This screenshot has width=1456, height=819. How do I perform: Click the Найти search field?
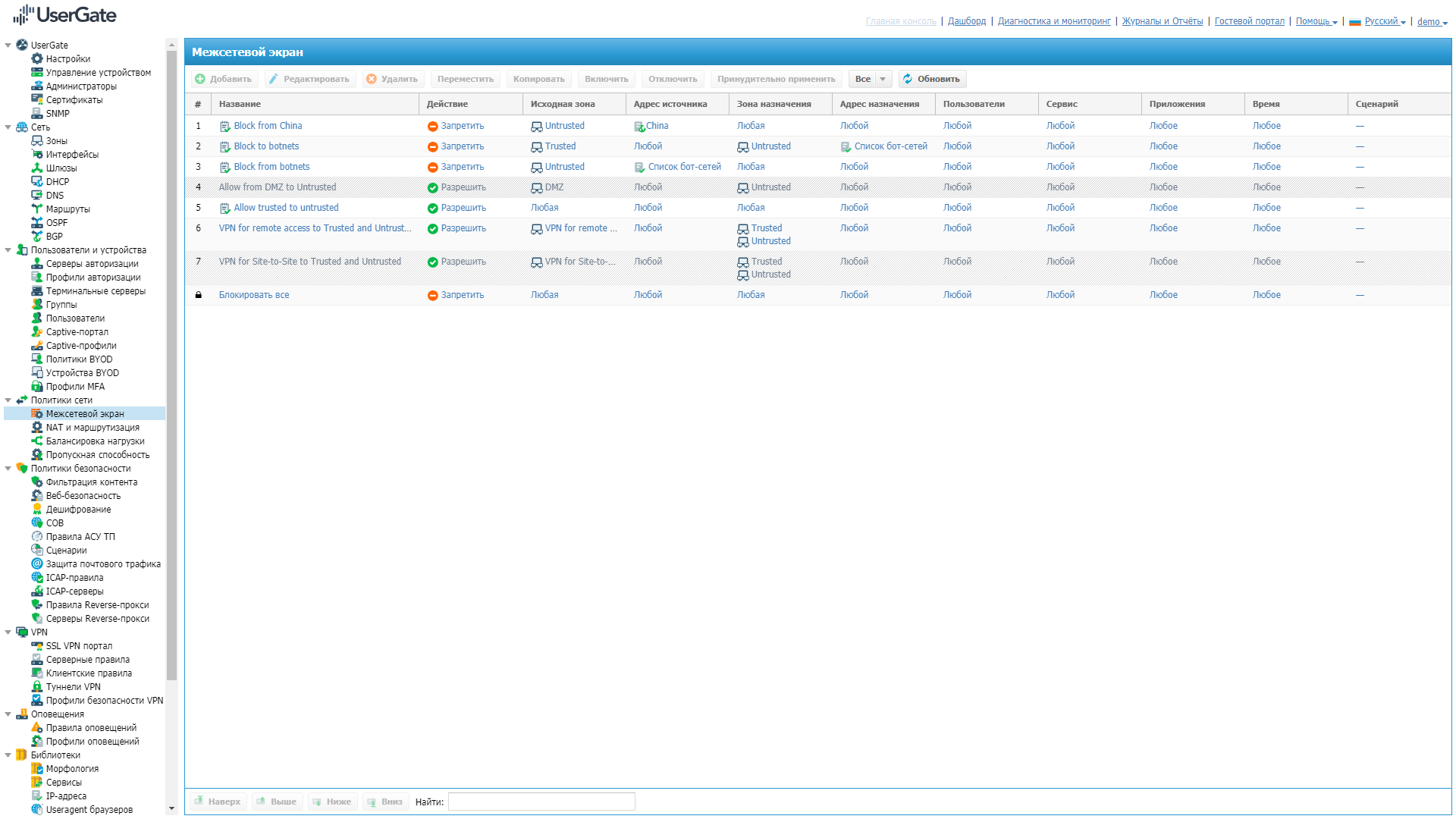[541, 802]
